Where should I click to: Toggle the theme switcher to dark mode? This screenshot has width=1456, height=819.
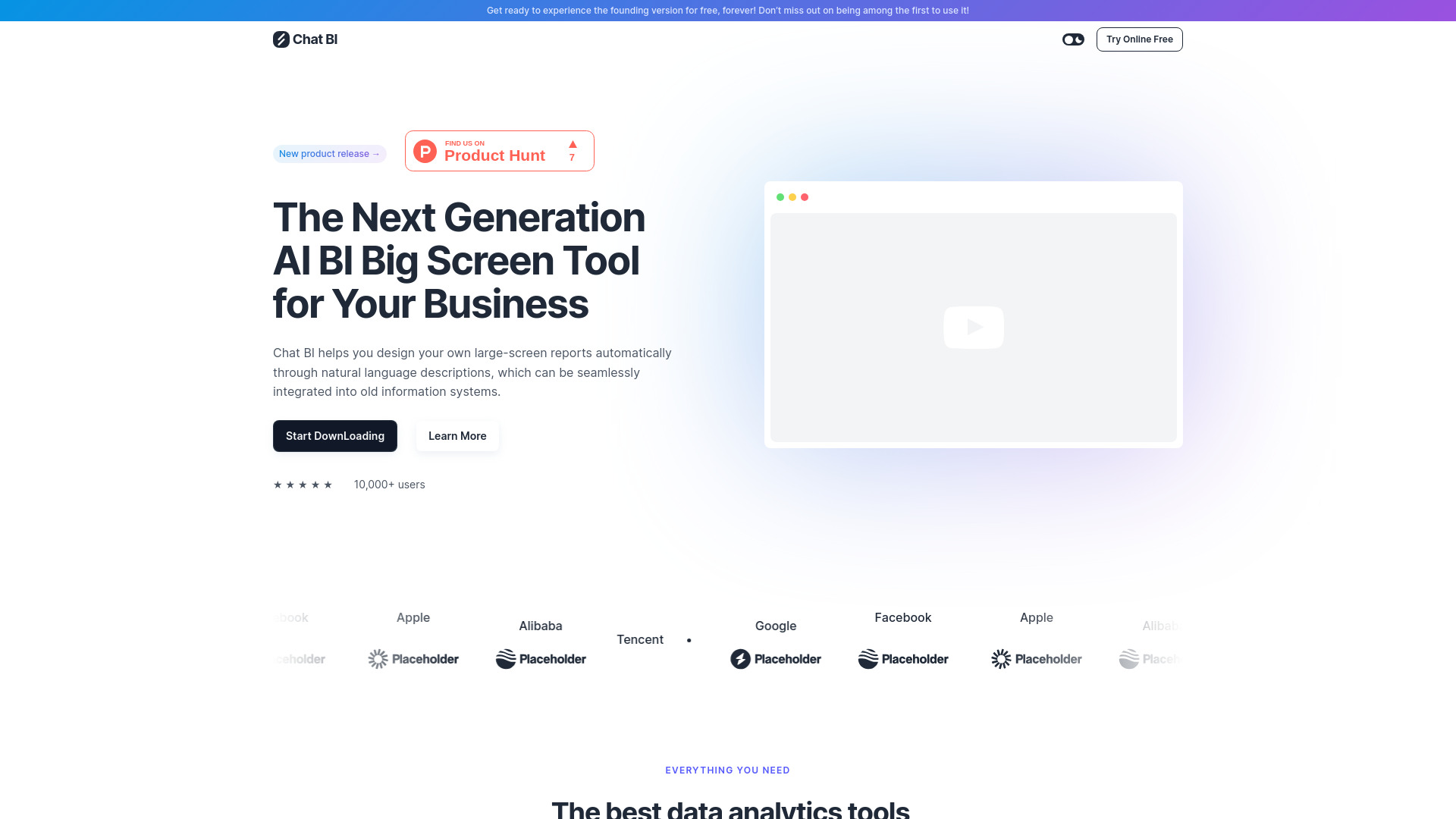click(1073, 39)
